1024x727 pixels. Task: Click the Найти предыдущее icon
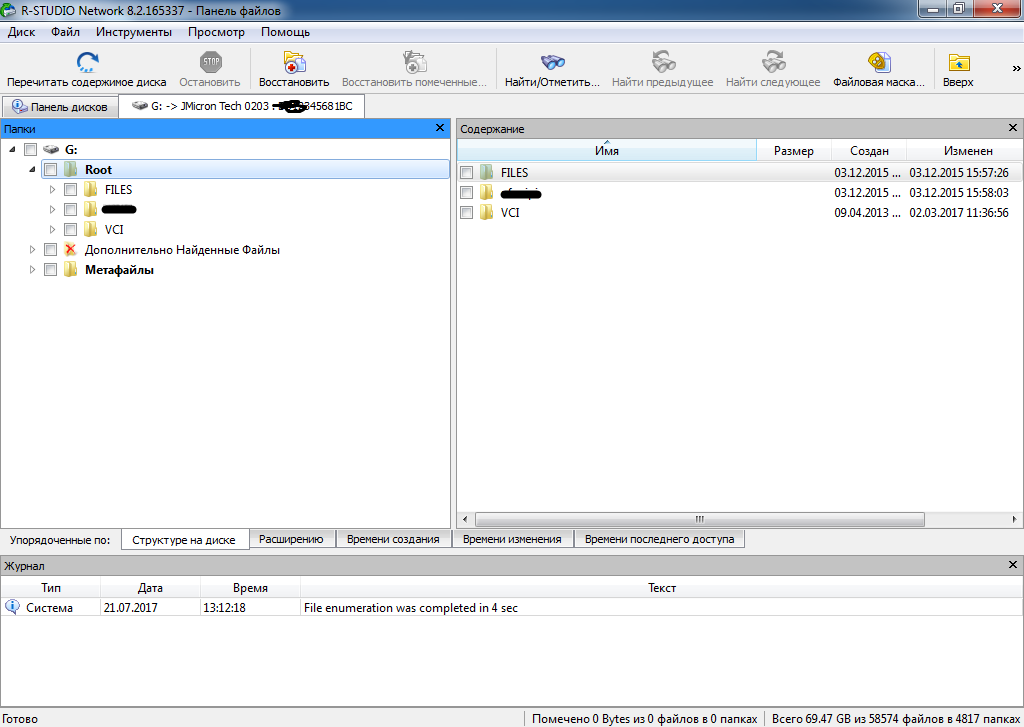click(x=663, y=62)
